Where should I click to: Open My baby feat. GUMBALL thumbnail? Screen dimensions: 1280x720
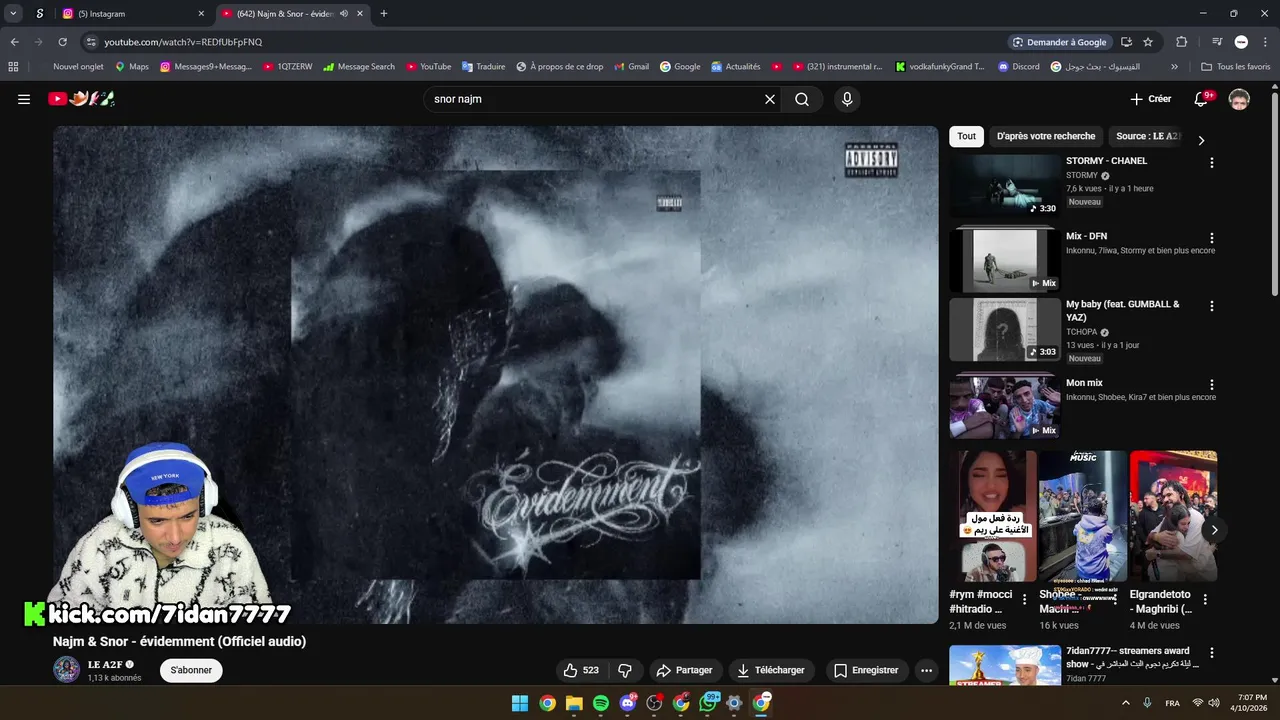[1005, 329]
